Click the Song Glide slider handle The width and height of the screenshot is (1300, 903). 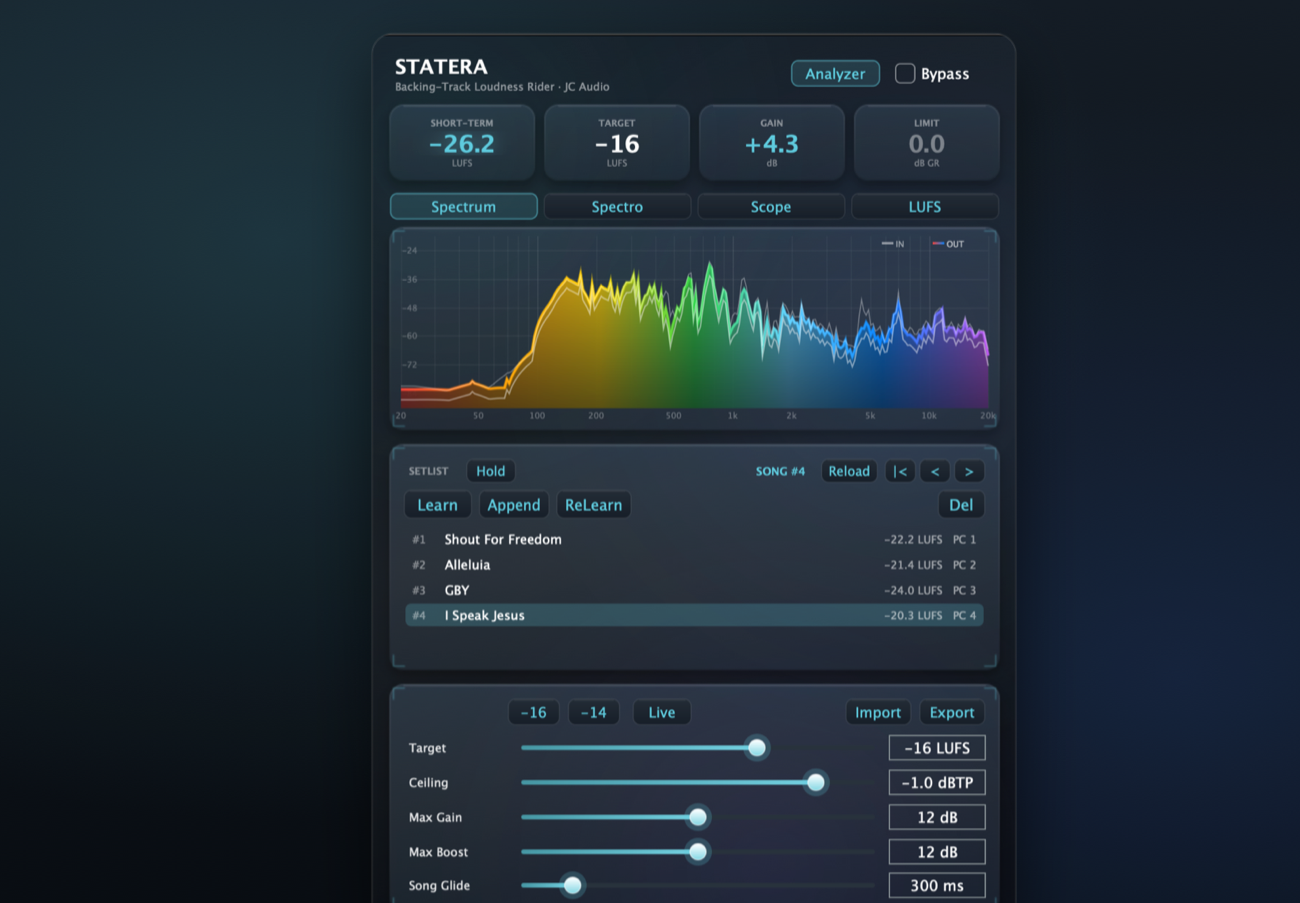pyautogui.click(x=572, y=885)
